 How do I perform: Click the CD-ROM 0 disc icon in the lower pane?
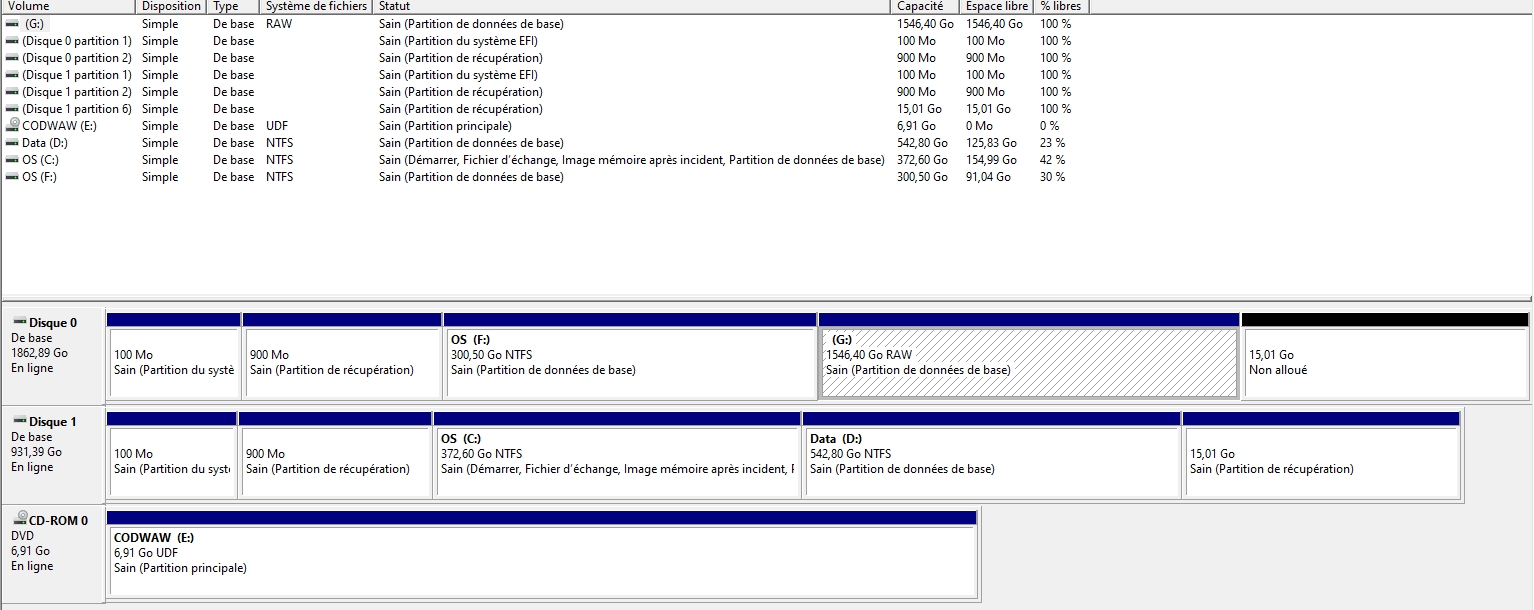coord(20,519)
